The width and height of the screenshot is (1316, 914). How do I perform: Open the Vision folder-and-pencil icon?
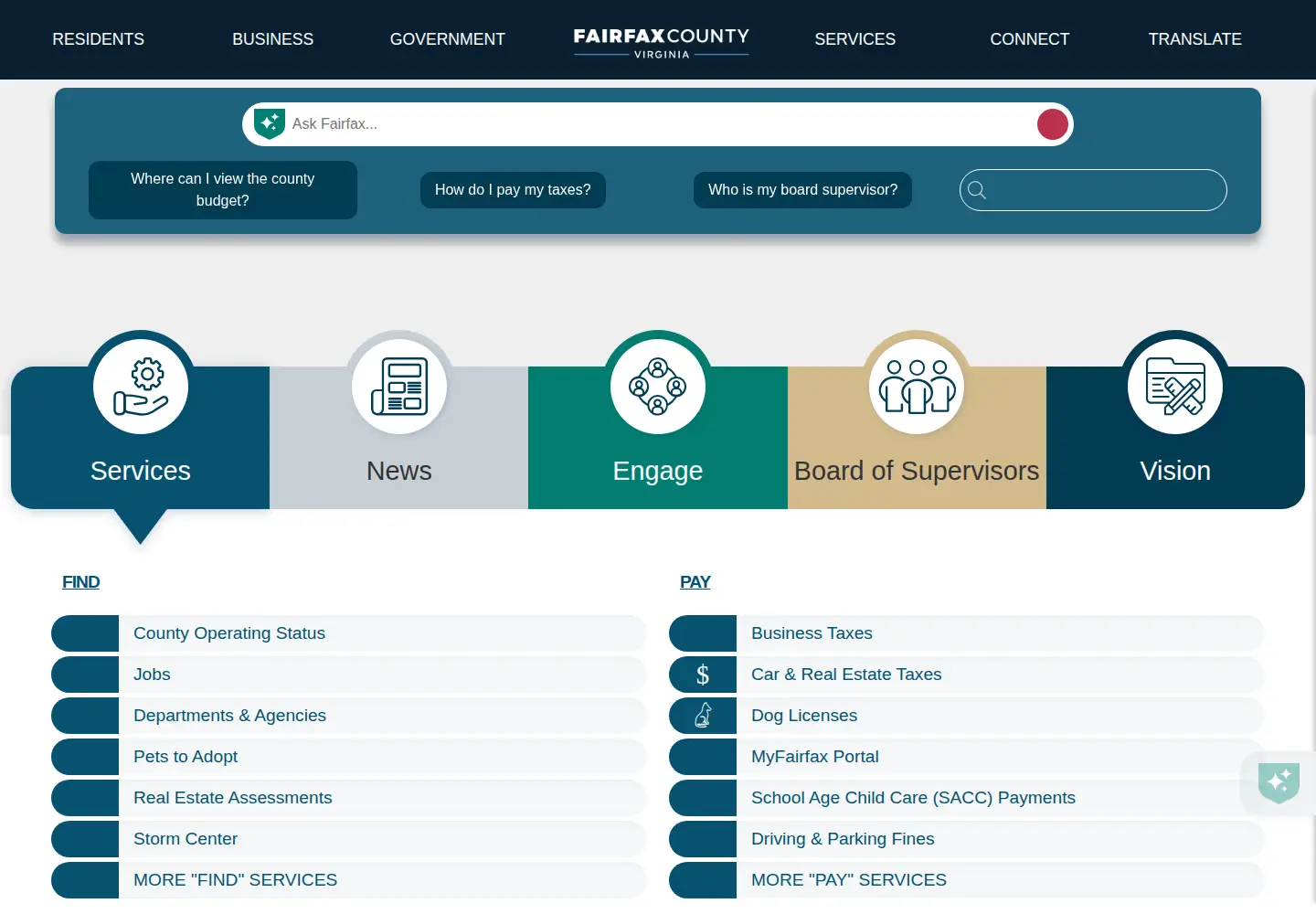pos(1175,387)
